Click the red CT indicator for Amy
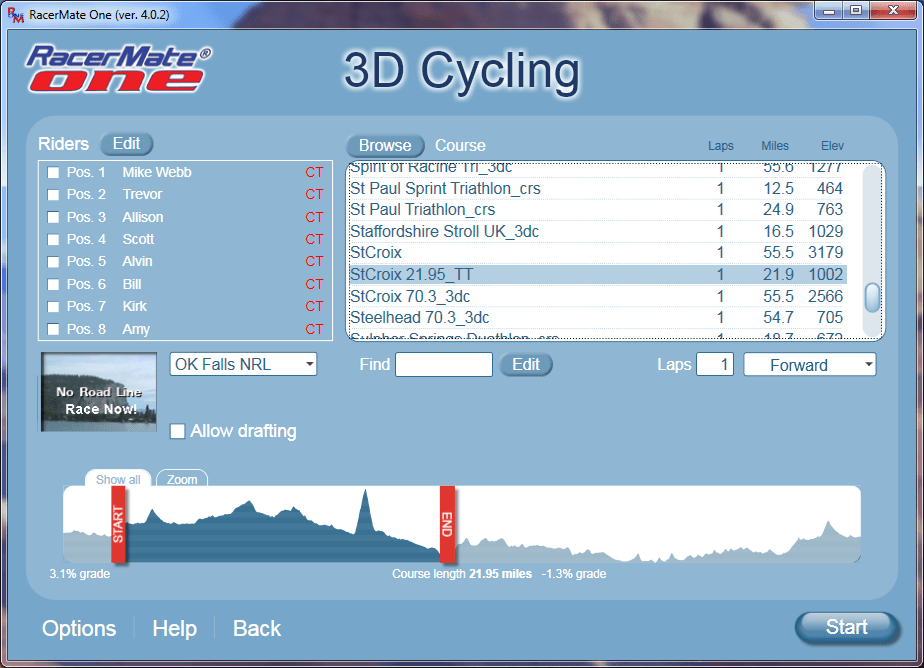The height and width of the screenshot is (668, 924). (x=314, y=329)
